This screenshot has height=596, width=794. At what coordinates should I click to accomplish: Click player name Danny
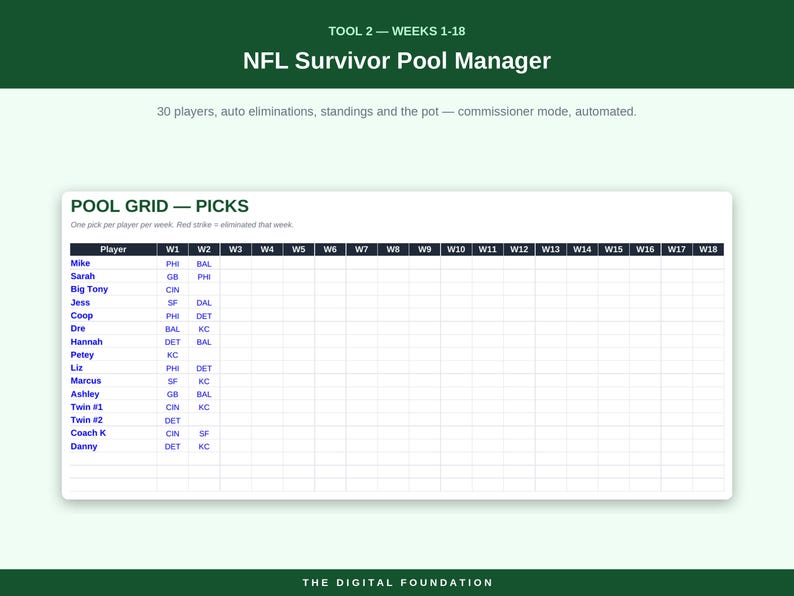click(84, 446)
